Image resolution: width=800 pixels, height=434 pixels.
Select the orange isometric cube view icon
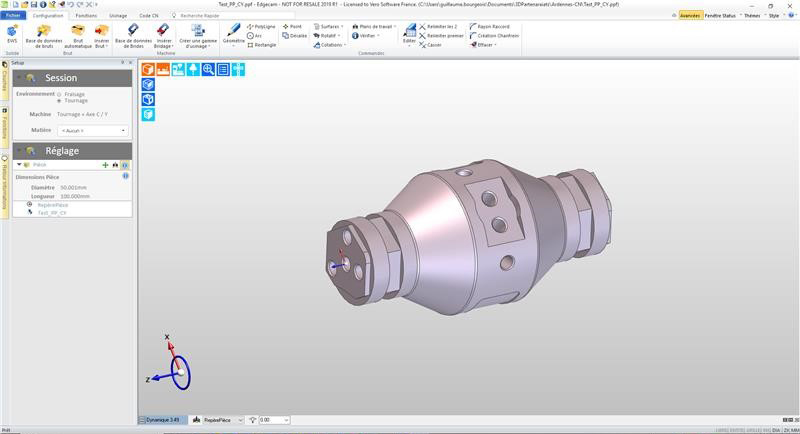click(147, 69)
